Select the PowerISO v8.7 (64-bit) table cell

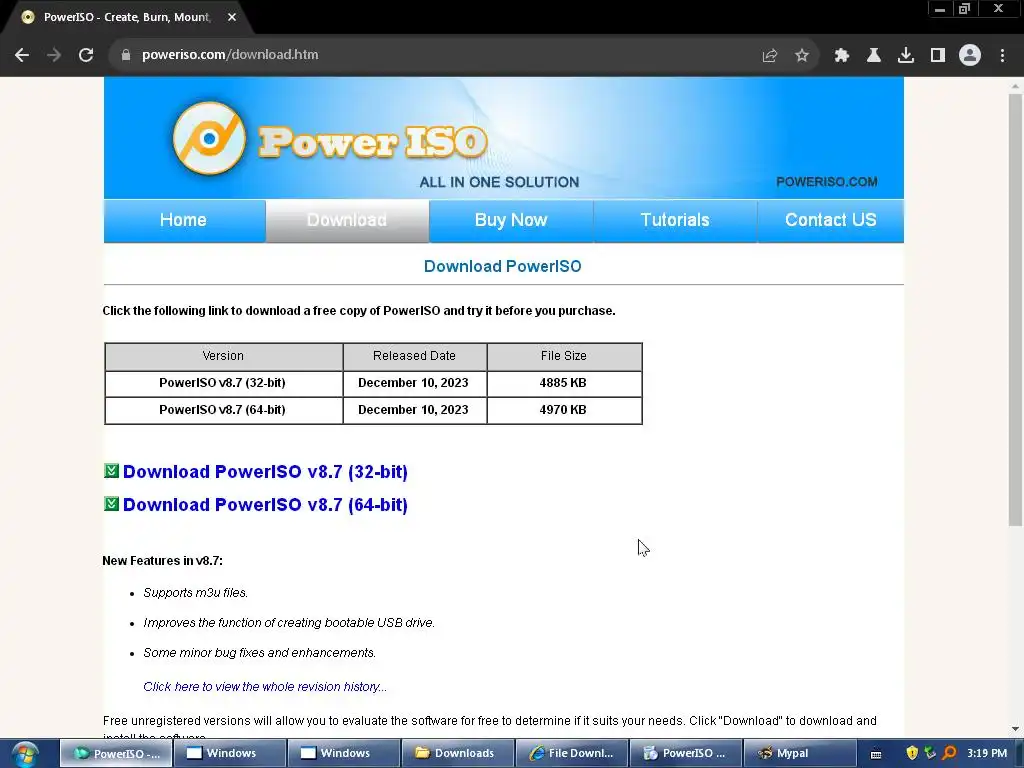coord(223,410)
